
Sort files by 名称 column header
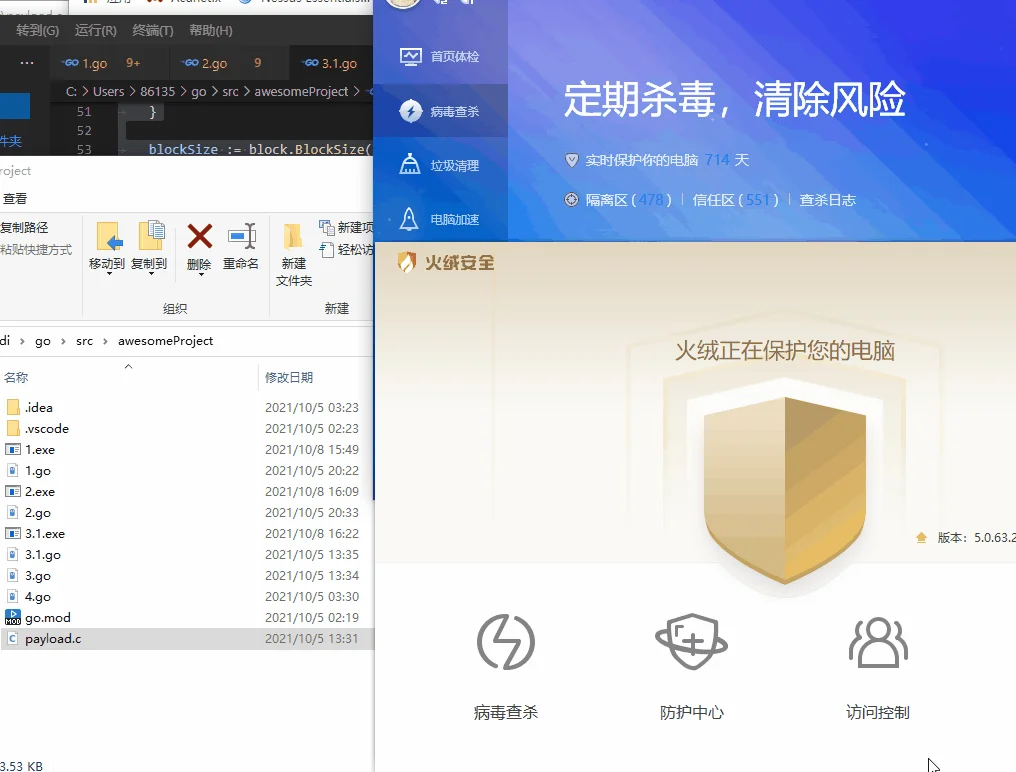tap(16, 377)
